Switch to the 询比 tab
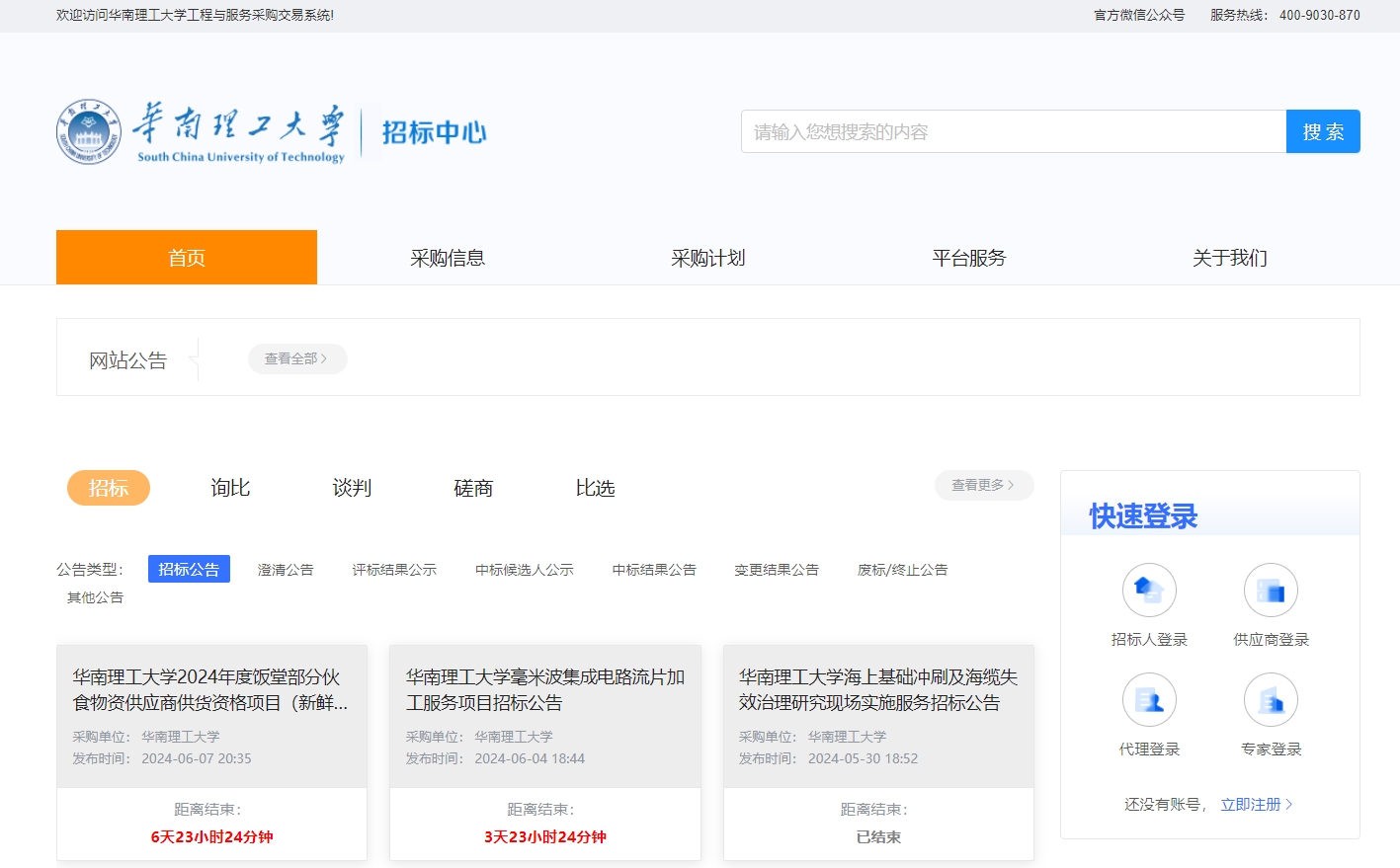Screen dimensions: 1400x868 coord(229,487)
